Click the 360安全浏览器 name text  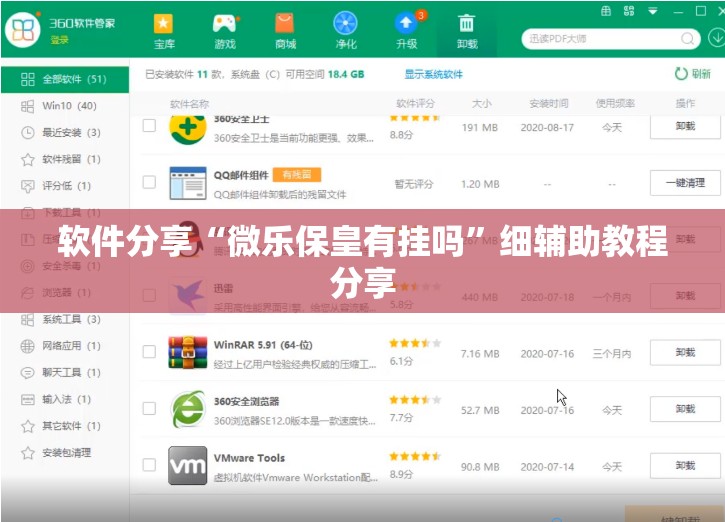click(x=246, y=401)
